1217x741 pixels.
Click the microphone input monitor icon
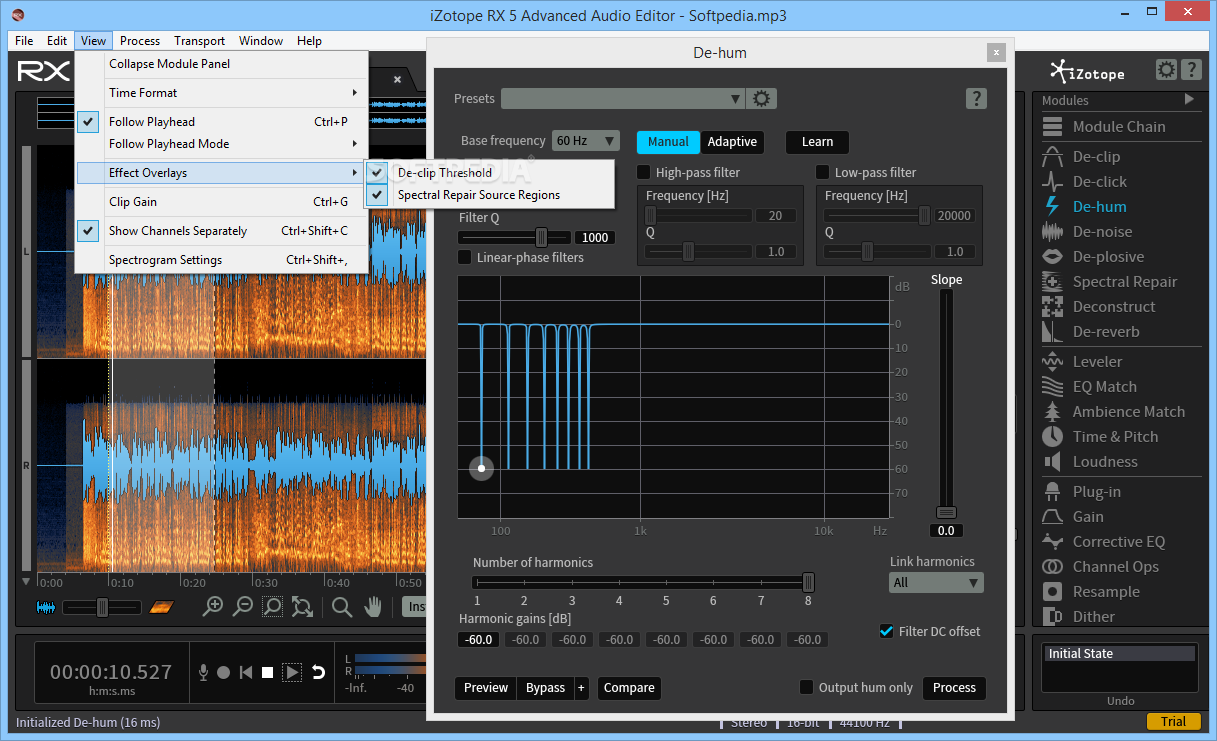[x=204, y=673]
